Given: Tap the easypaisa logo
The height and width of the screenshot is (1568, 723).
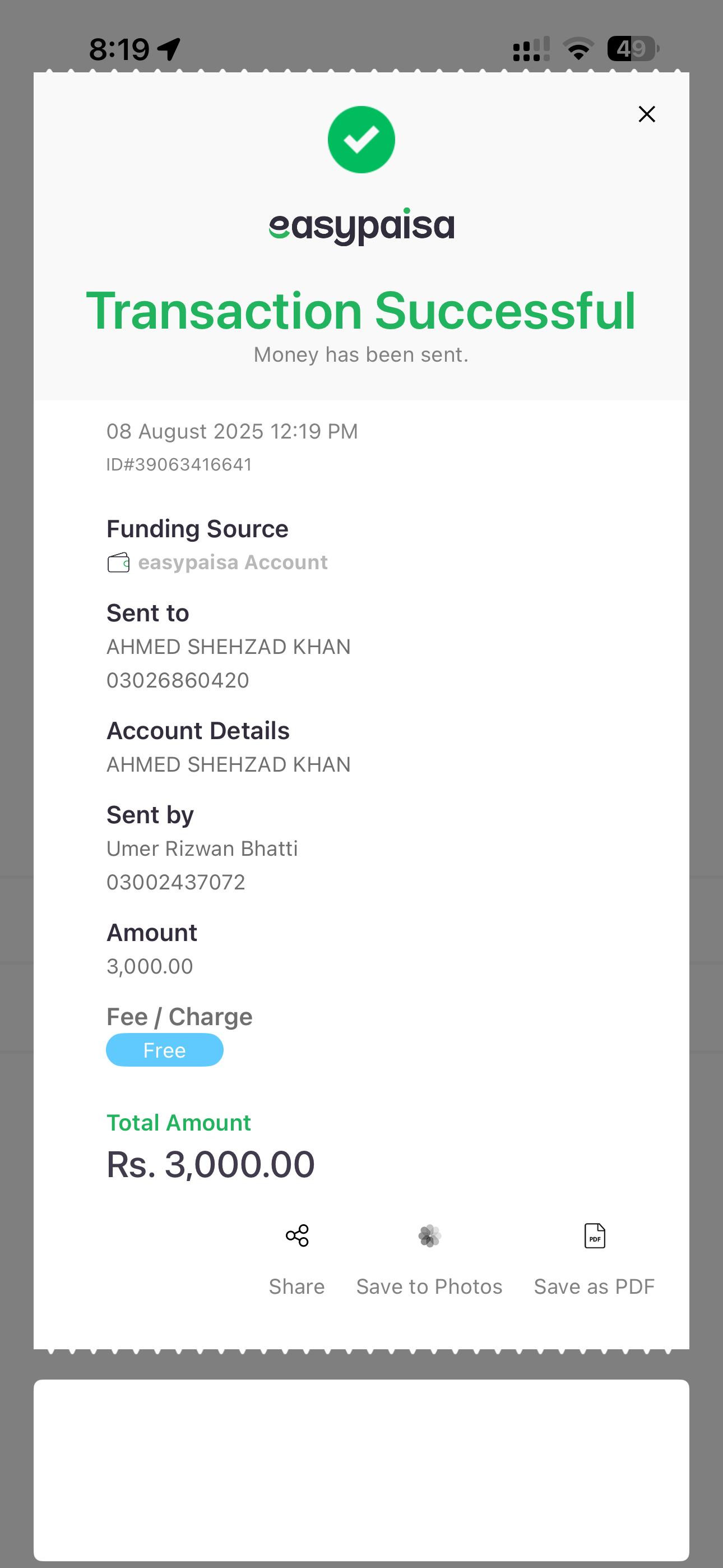Looking at the screenshot, I should click(361, 226).
